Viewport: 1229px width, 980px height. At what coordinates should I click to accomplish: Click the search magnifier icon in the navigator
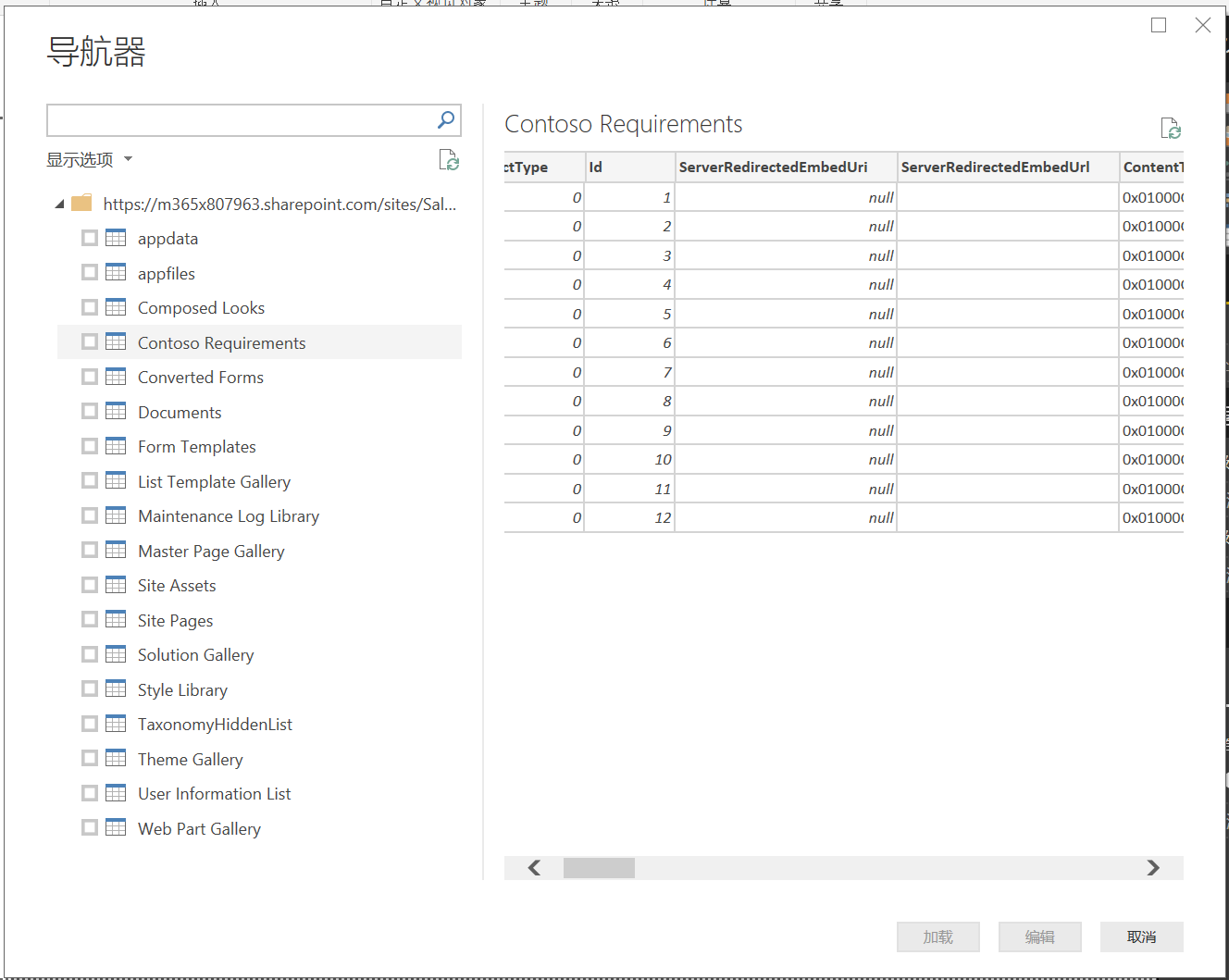pyautogui.click(x=446, y=120)
